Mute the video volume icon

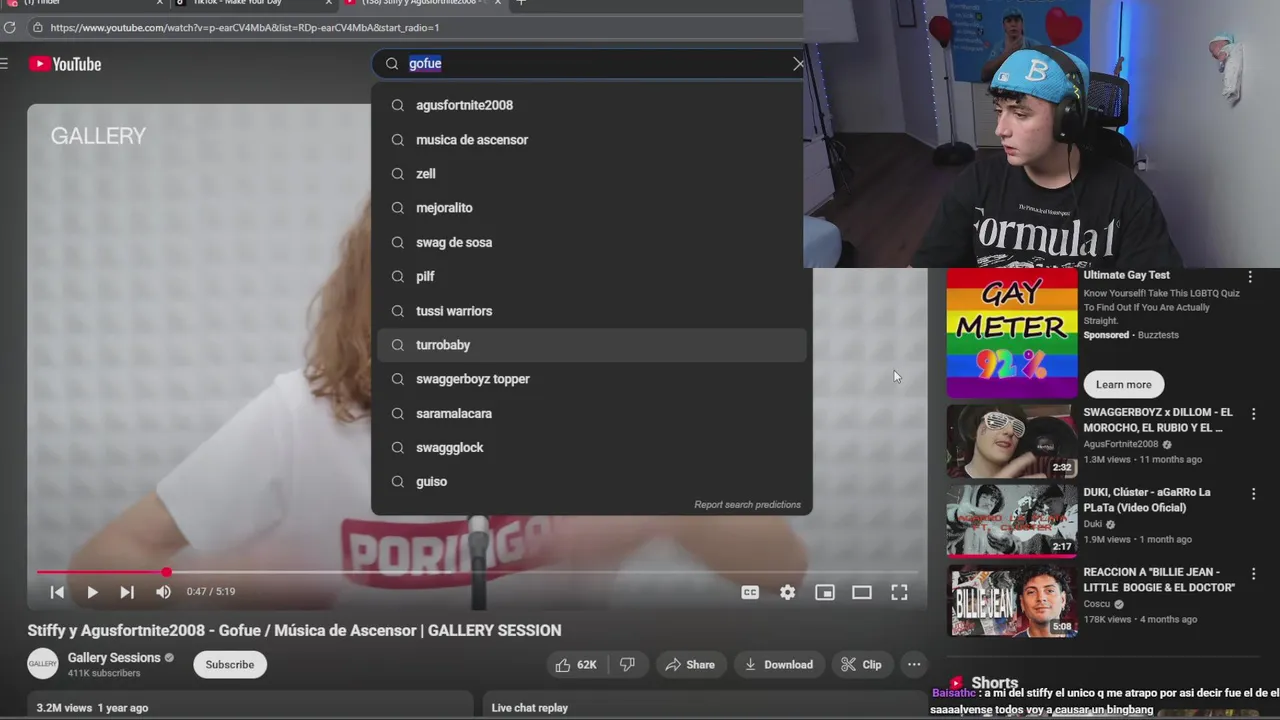[x=163, y=592]
